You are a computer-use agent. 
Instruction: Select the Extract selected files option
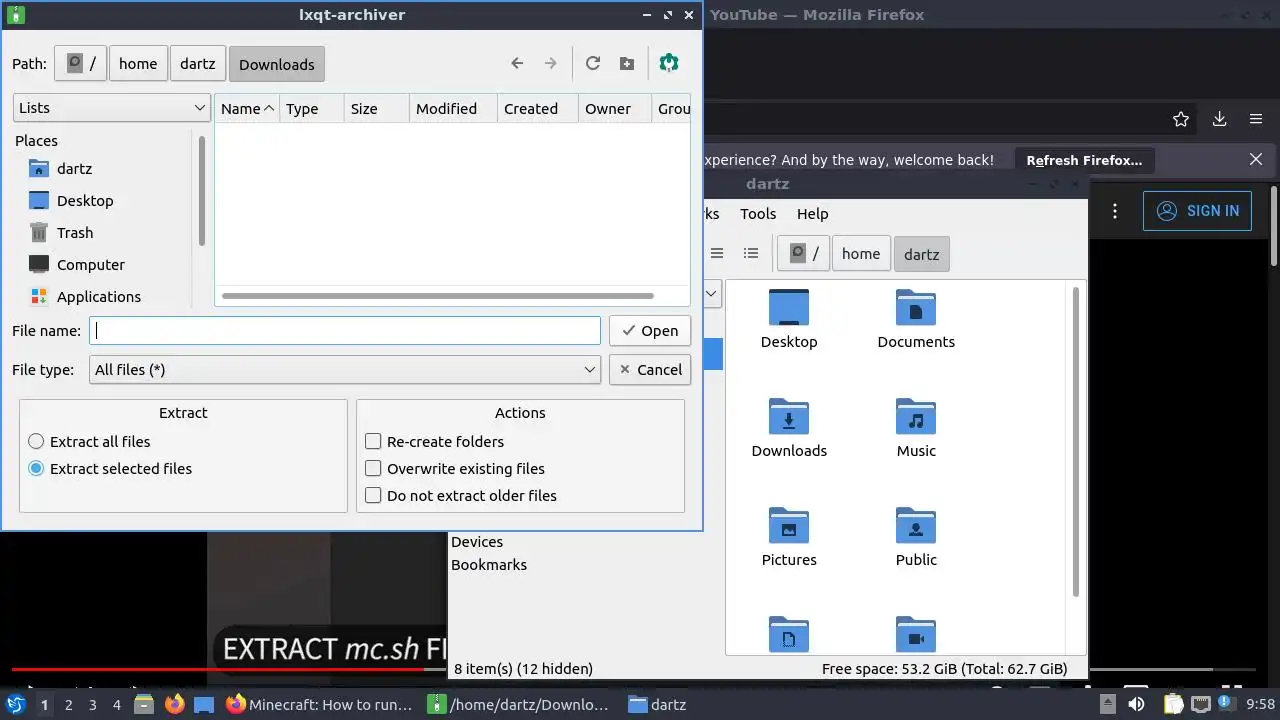pyautogui.click(x=110, y=468)
